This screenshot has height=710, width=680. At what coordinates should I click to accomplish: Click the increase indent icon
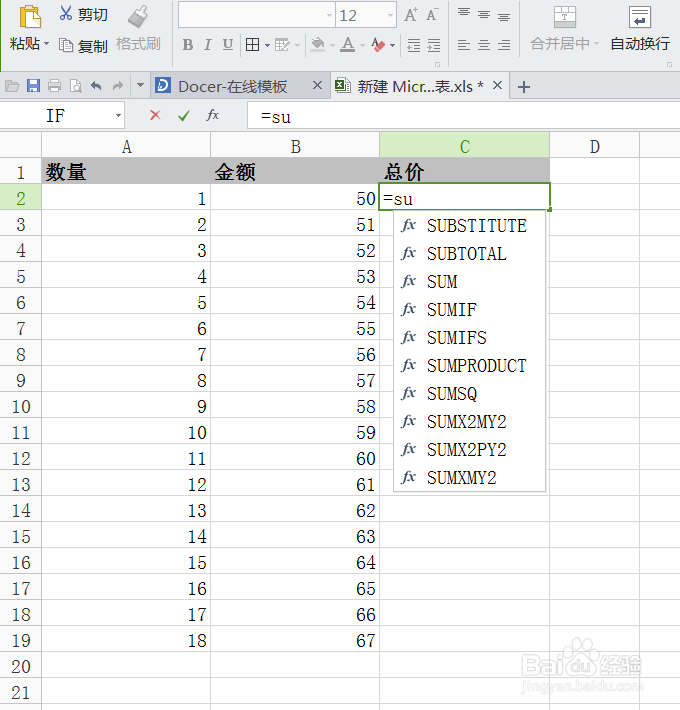tap(434, 45)
